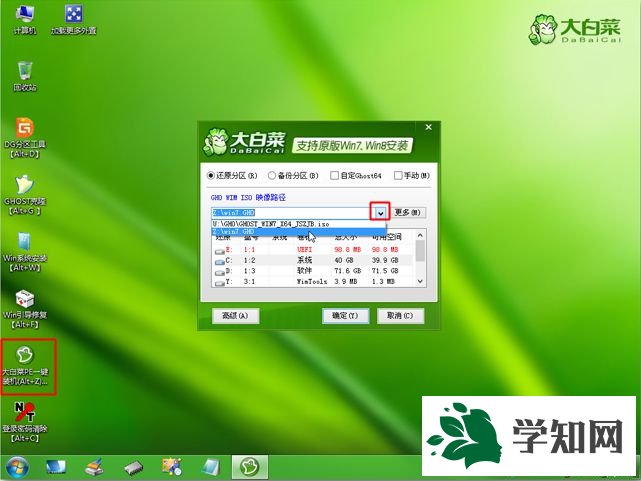Viewport: 641px width, 481px height.
Task: Click the paint brush icon in taskbar
Action: (94, 467)
